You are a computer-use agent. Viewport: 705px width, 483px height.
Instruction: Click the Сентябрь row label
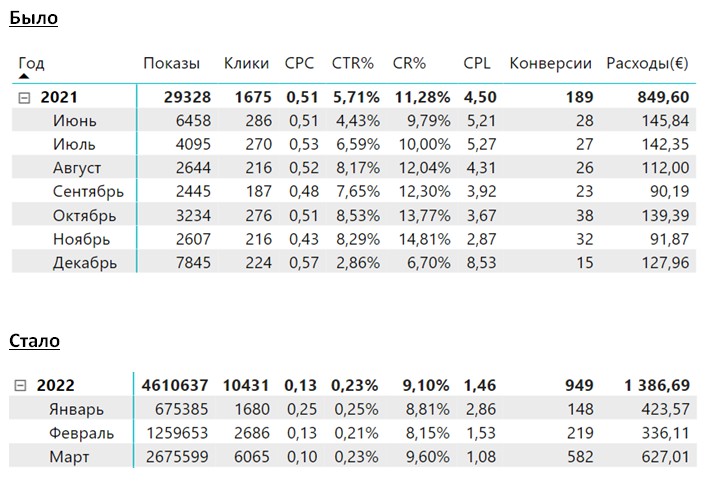coord(84,192)
